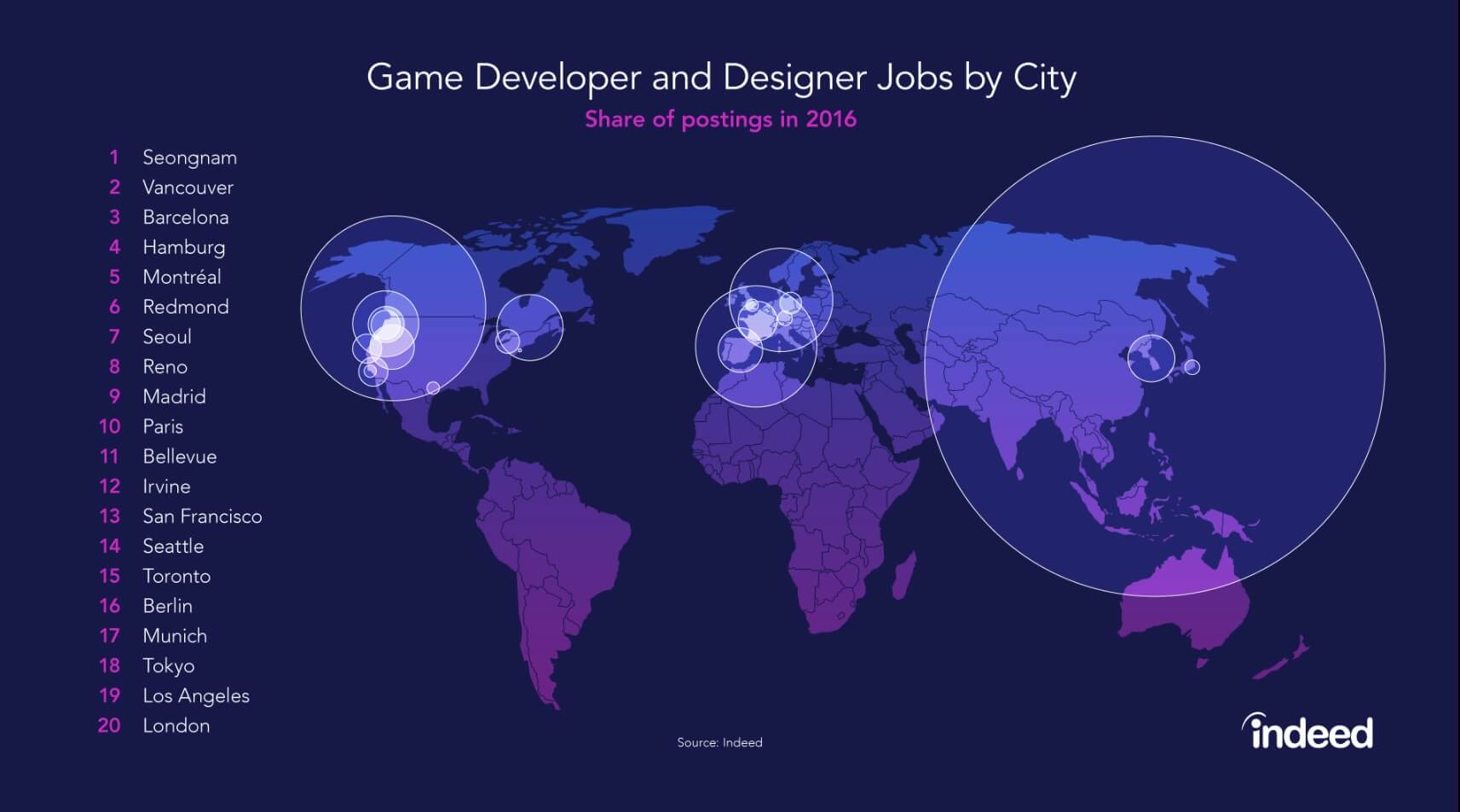The image size is (1460, 812).
Task: Select "Madrid" in the ranking list
Action: pos(174,396)
